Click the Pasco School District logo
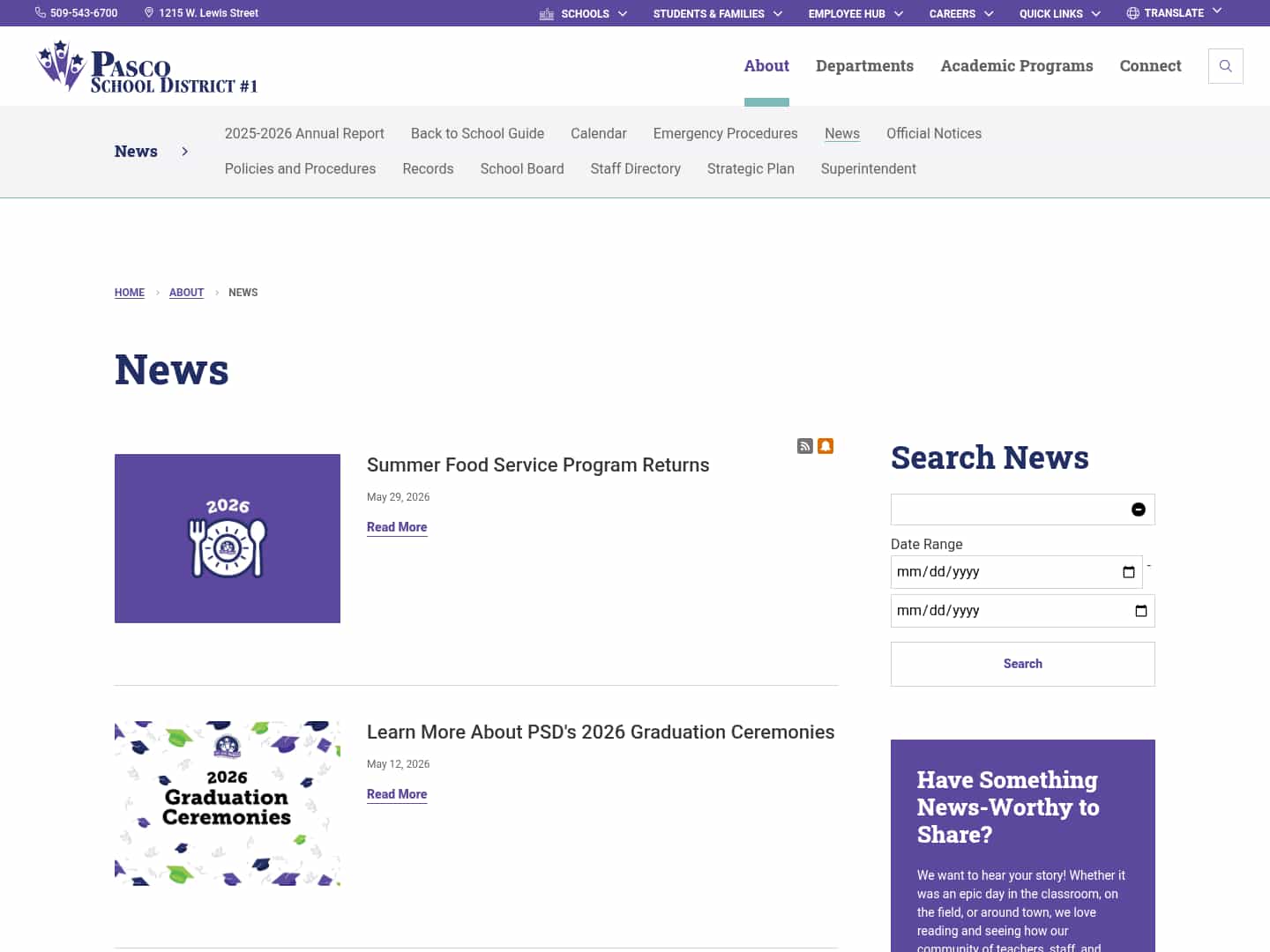The height and width of the screenshot is (952, 1270). tap(147, 66)
